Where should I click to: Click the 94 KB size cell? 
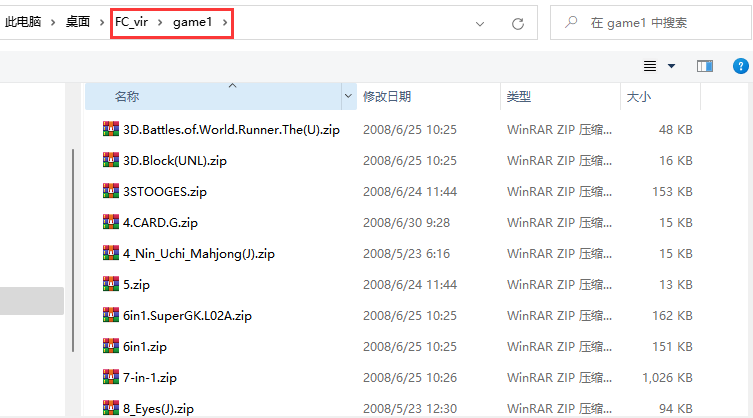click(676, 408)
